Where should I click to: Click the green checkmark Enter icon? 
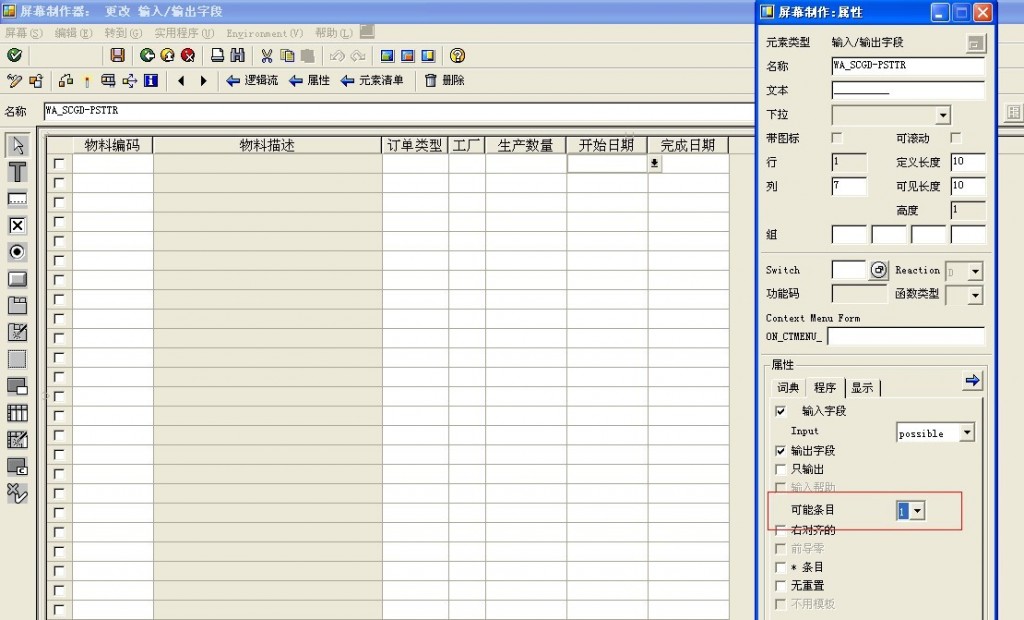(x=14, y=56)
